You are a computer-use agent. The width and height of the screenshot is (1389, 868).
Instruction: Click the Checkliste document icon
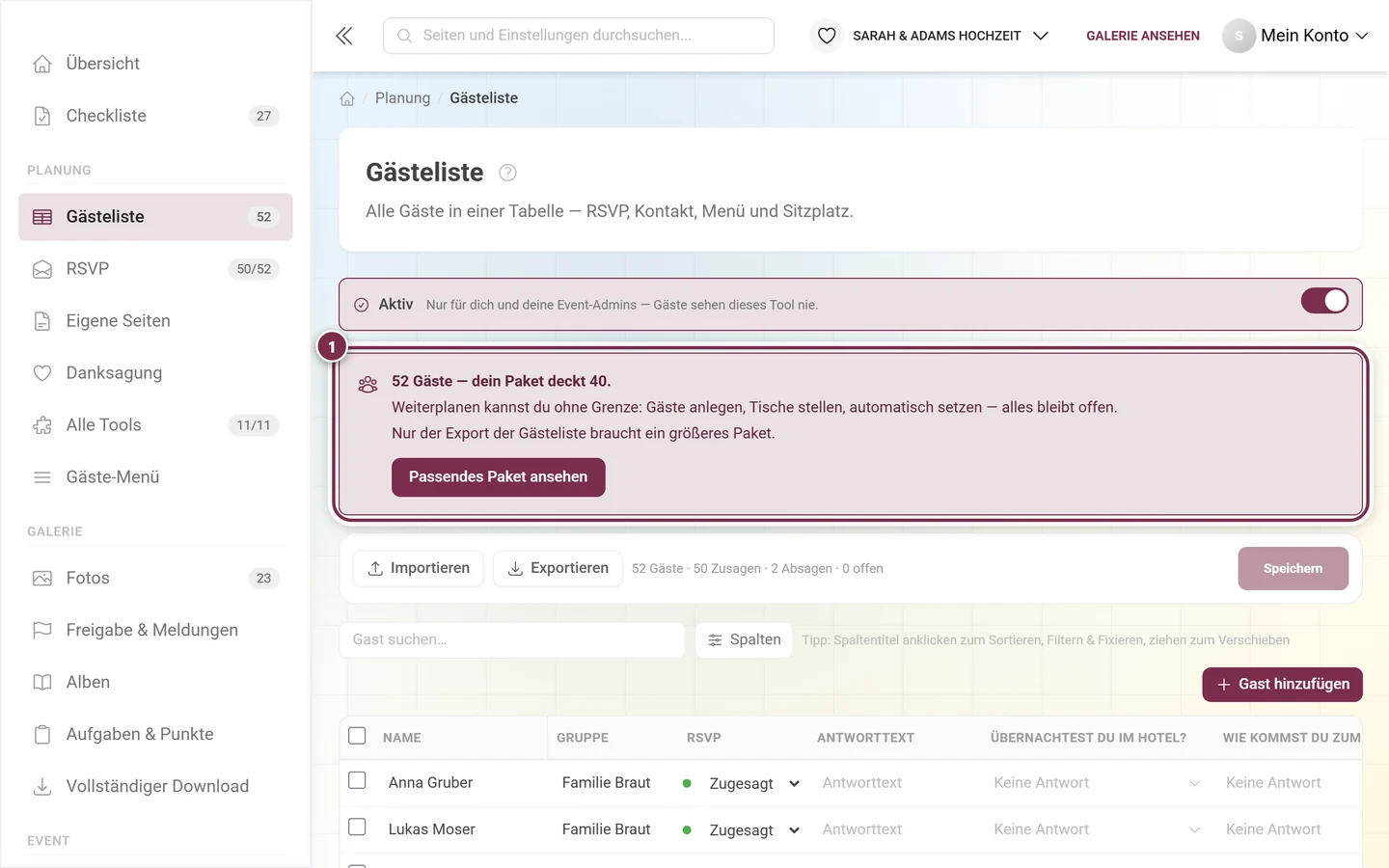(x=42, y=116)
